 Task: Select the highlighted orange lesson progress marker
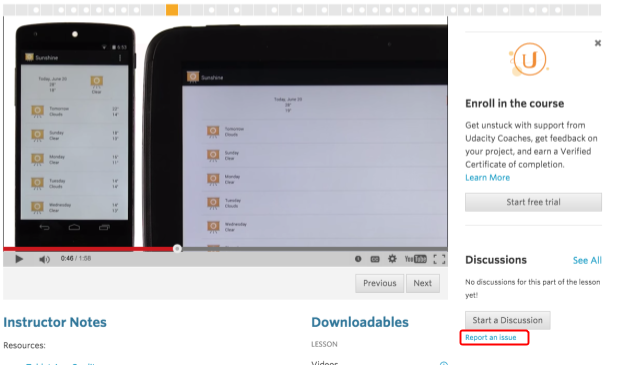coord(172,10)
